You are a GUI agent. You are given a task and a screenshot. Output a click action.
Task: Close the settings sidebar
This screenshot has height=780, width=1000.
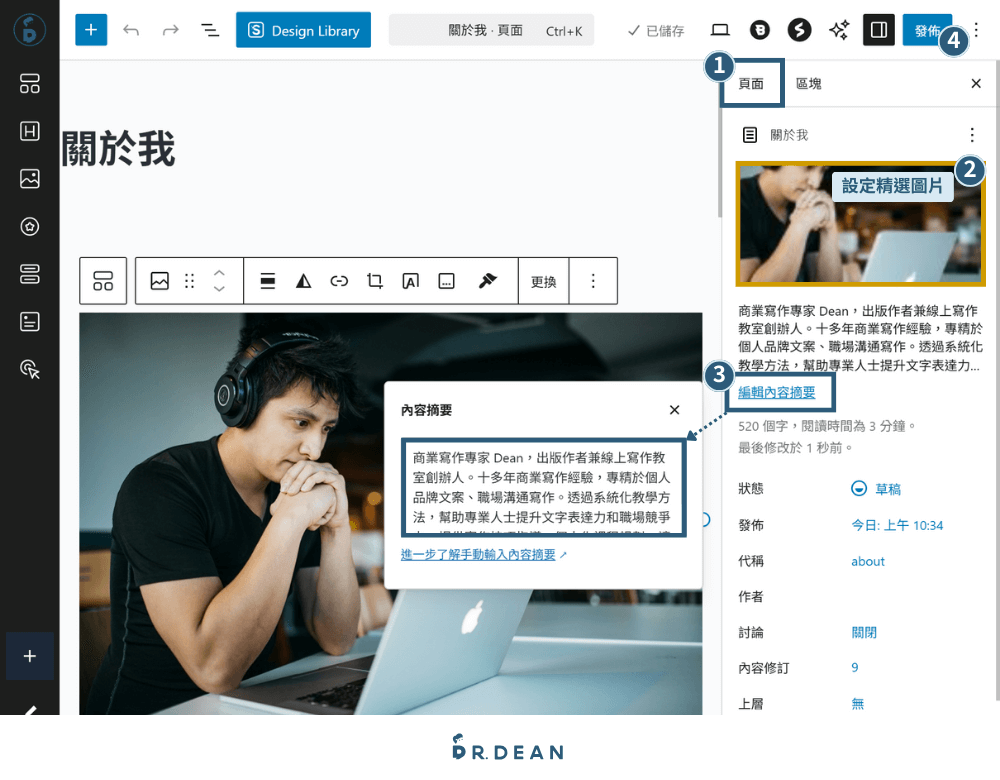pyautogui.click(x=976, y=84)
